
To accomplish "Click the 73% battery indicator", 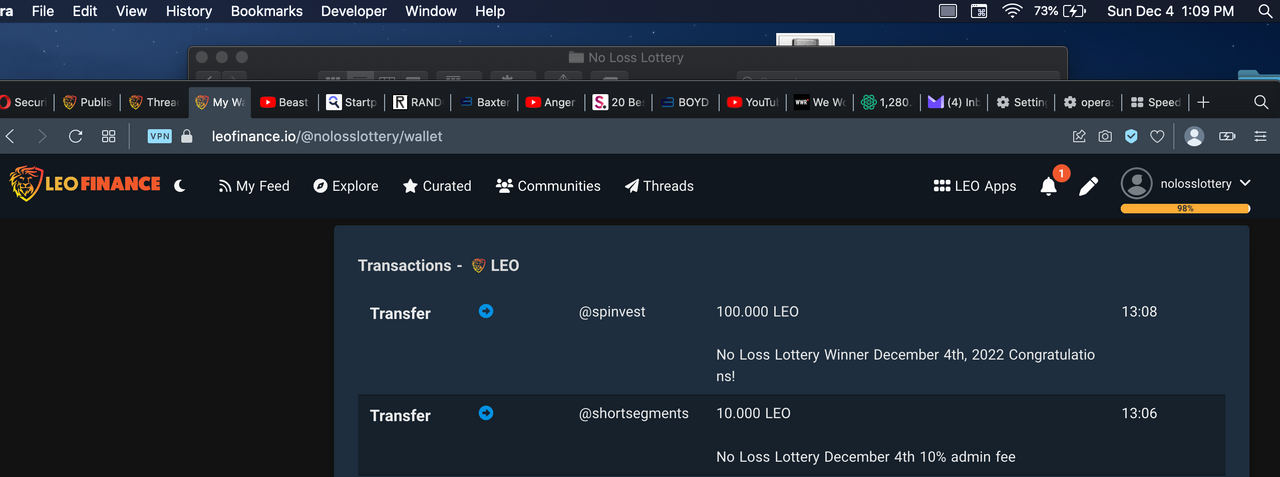I will (x=1060, y=11).
